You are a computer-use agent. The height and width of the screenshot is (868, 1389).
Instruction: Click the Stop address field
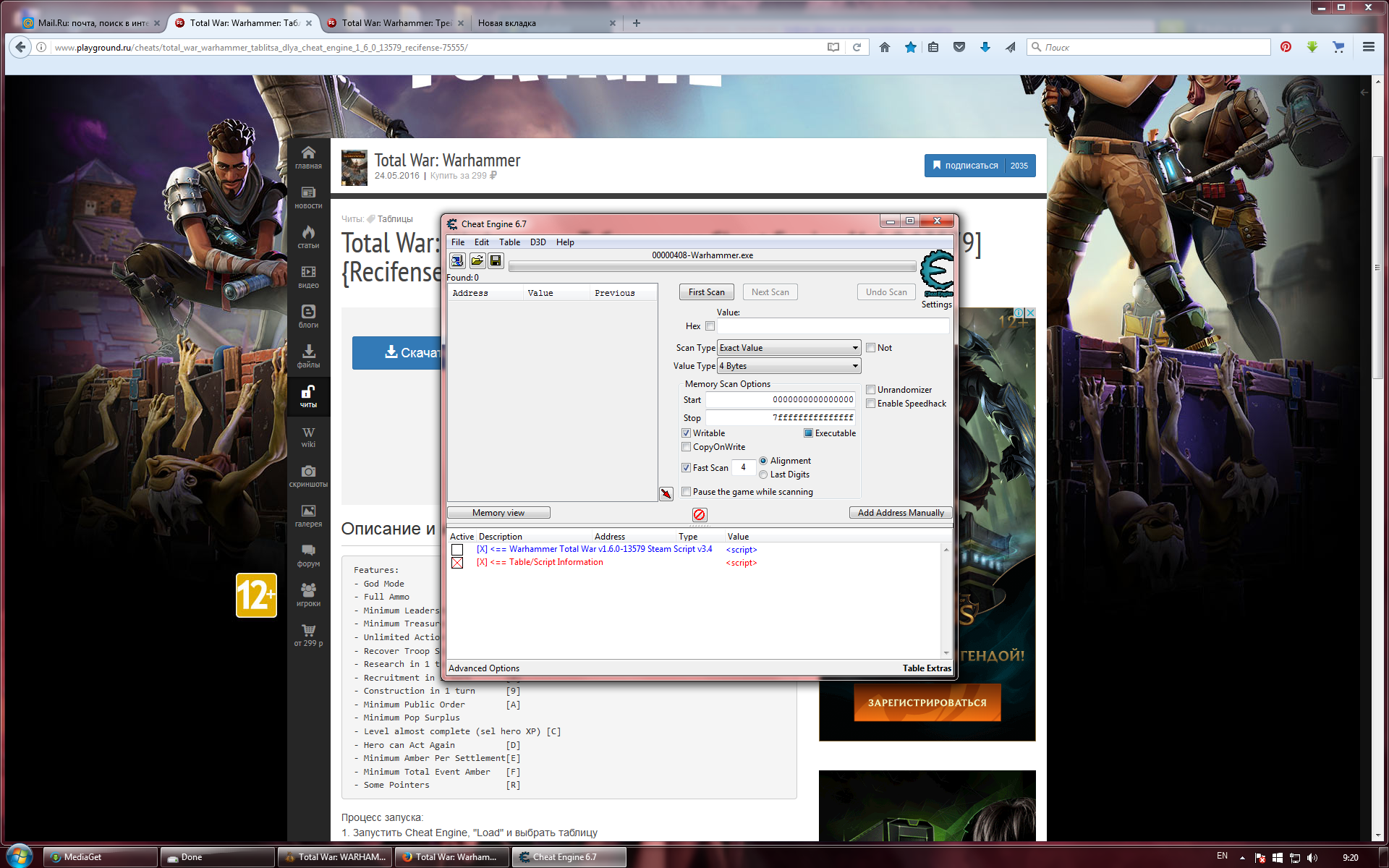tap(781, 418)
